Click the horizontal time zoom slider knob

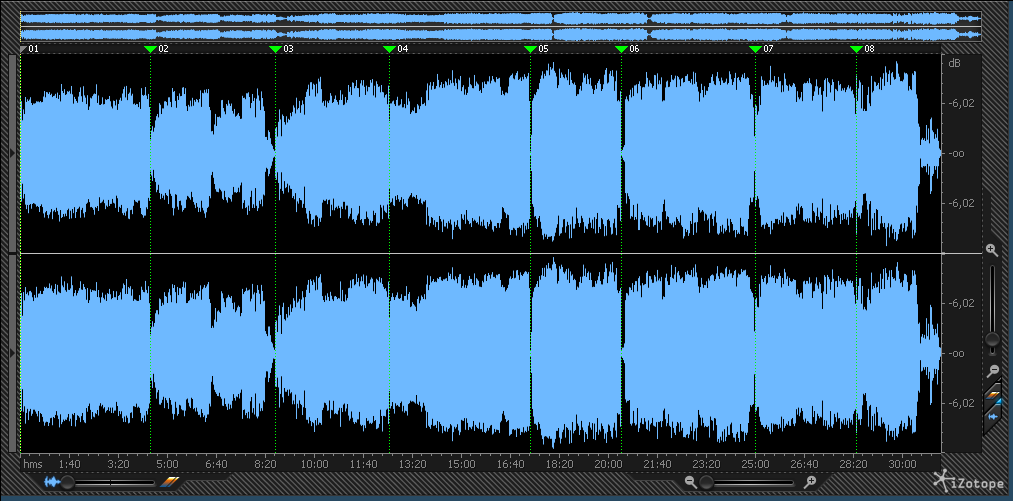point(706,482)
